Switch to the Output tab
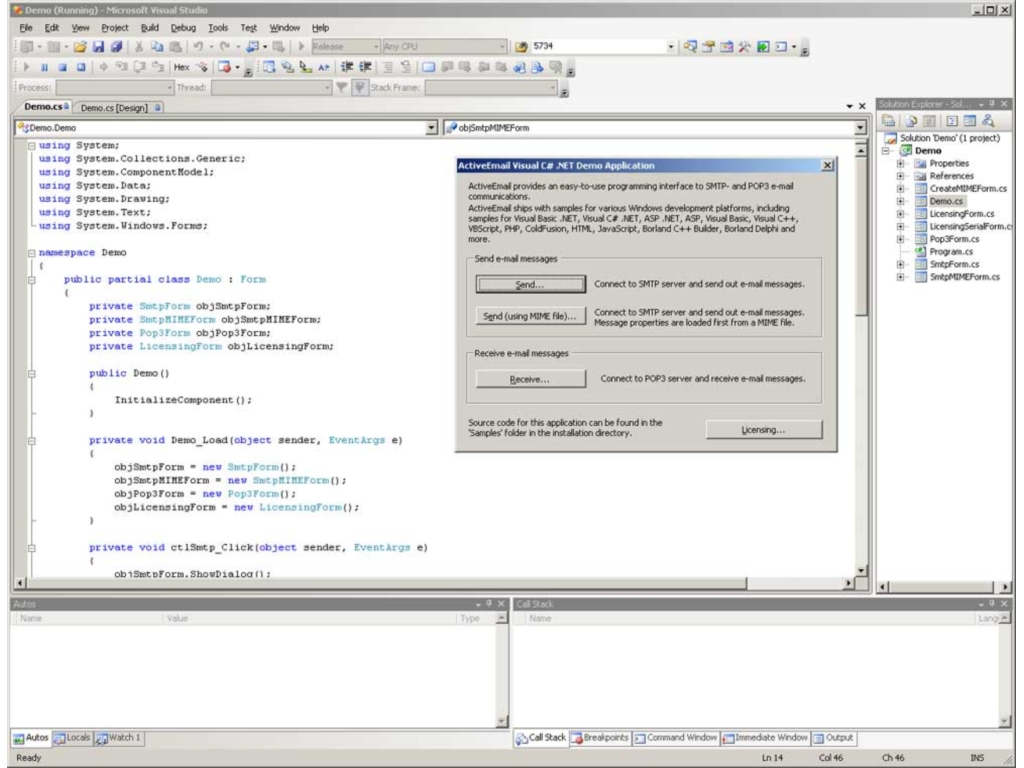This screenshot has height=768, width=1024. (834, 738)
